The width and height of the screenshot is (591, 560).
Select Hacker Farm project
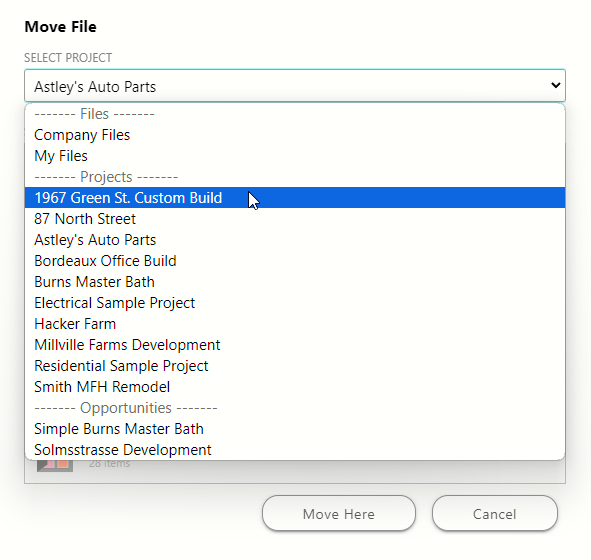(x=295, y=324)
